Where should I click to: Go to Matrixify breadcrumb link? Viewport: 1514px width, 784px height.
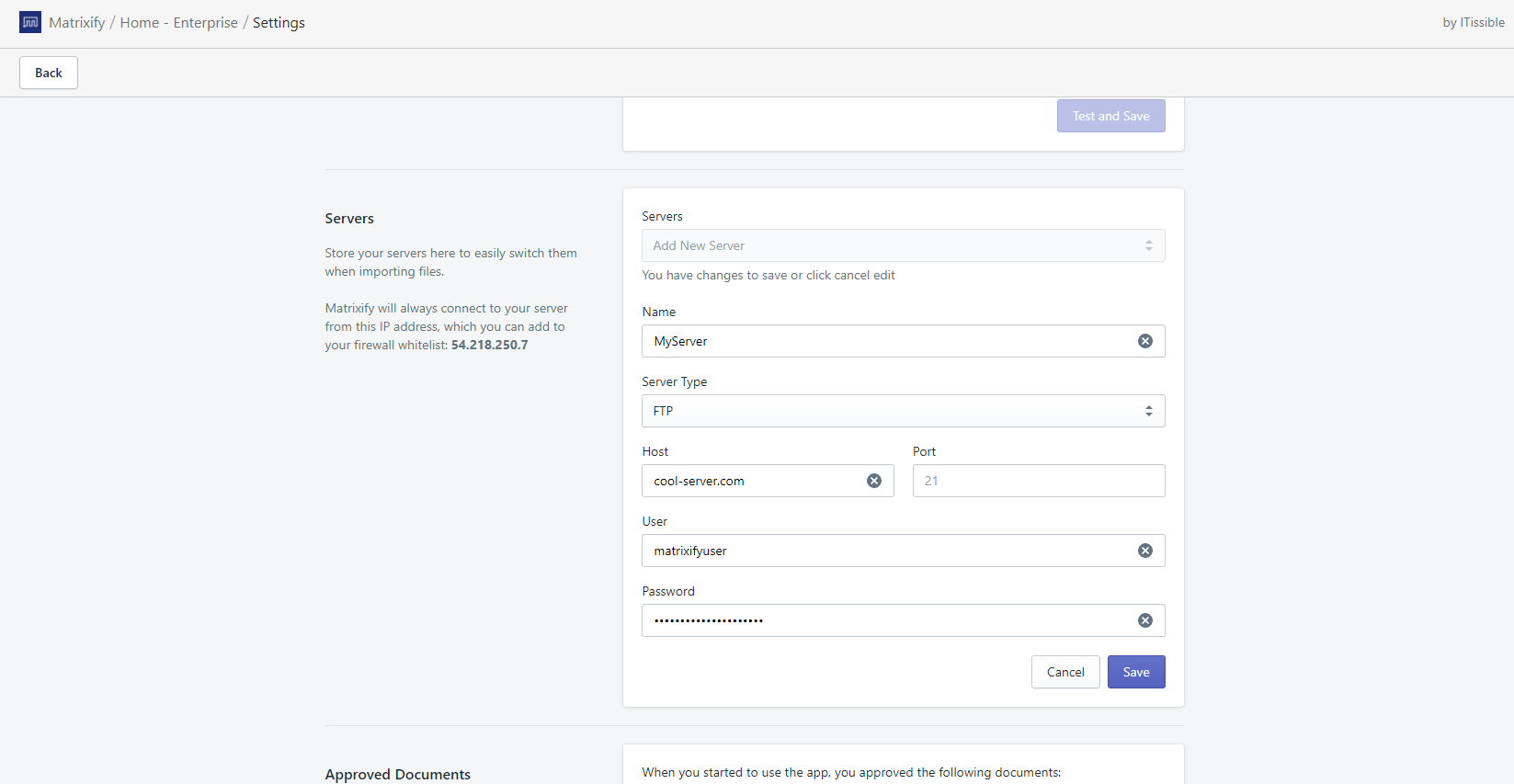[77, 22]
